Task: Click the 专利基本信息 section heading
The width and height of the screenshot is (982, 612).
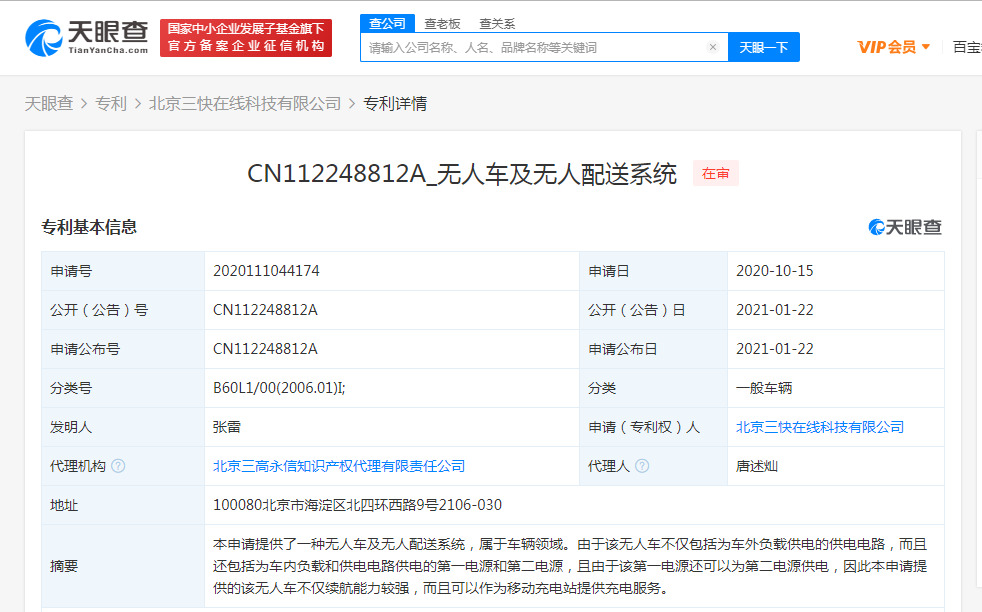Action: coord(89,227)
